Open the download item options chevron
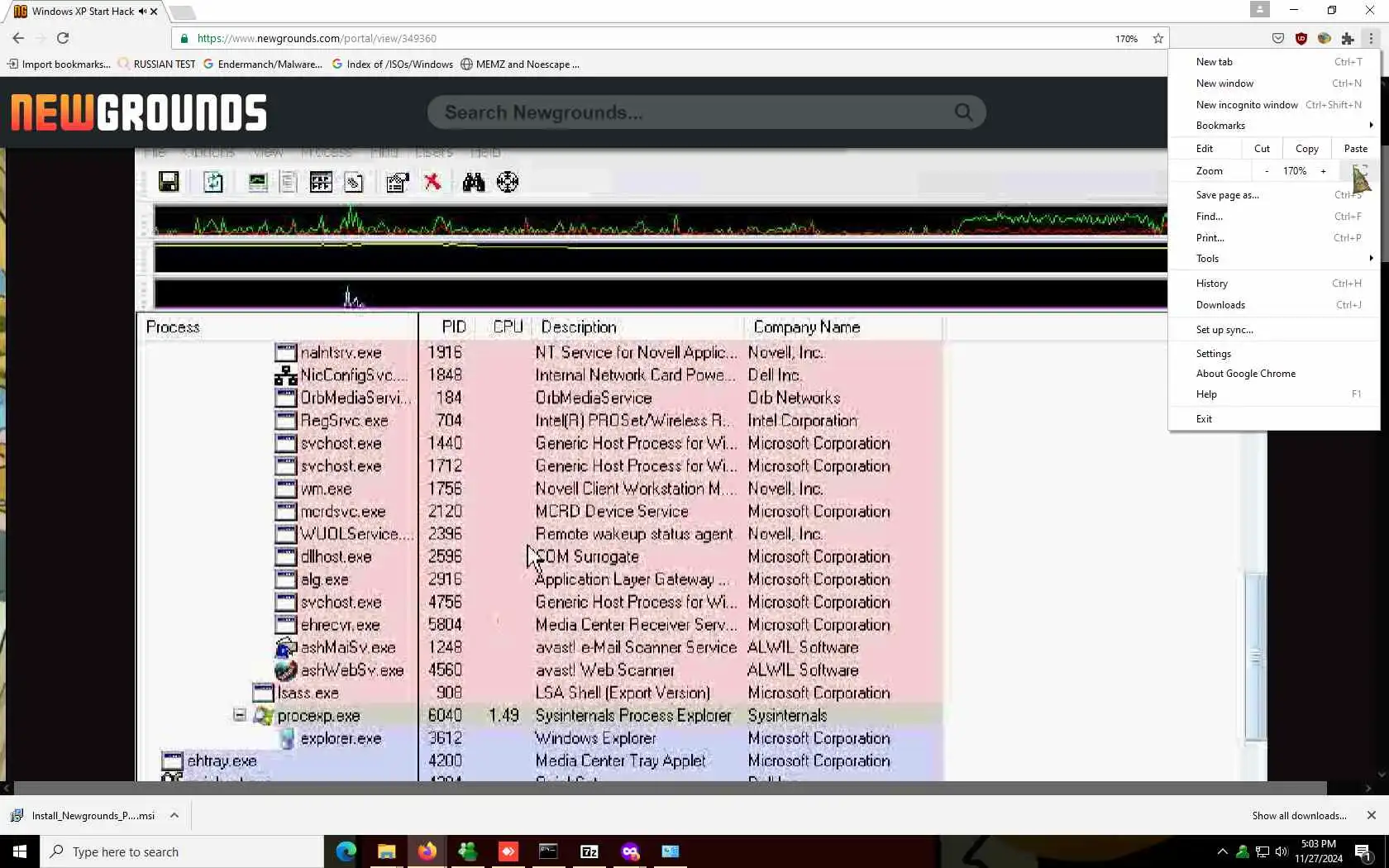This screenshot has width=1389, height=868. tap(174, 816)
